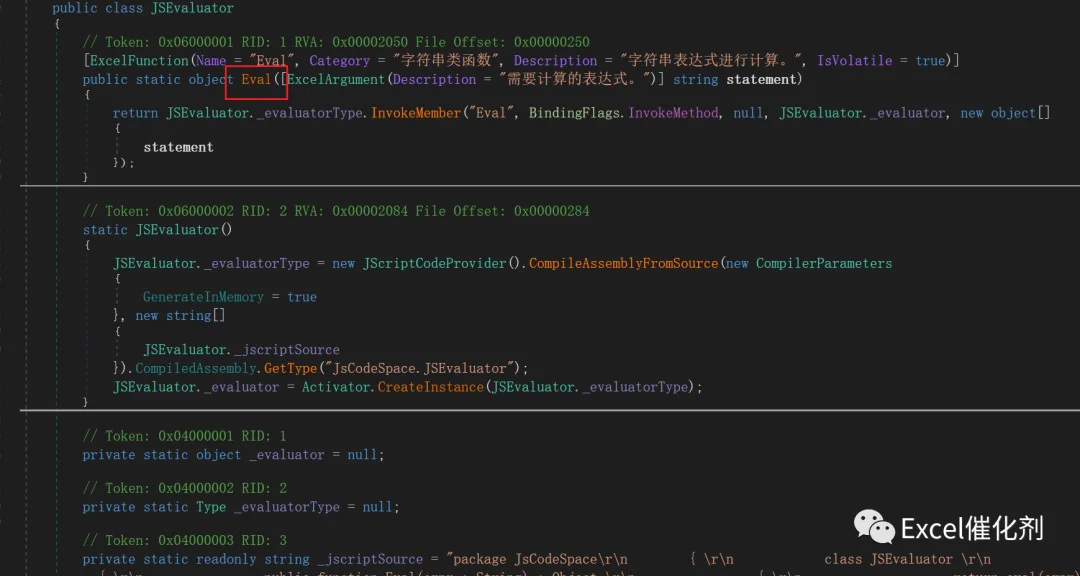Click _evaluator in the private static object declaration
Screen dimensions: 1080x576
click(x=287, y=455)
